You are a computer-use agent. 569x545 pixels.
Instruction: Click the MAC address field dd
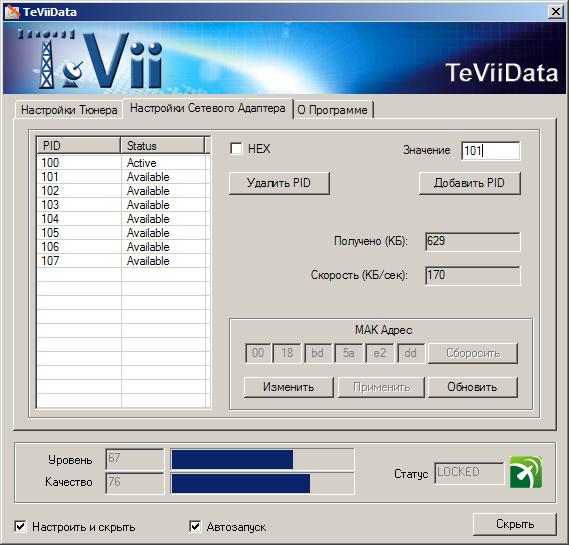tap(411, 353)
